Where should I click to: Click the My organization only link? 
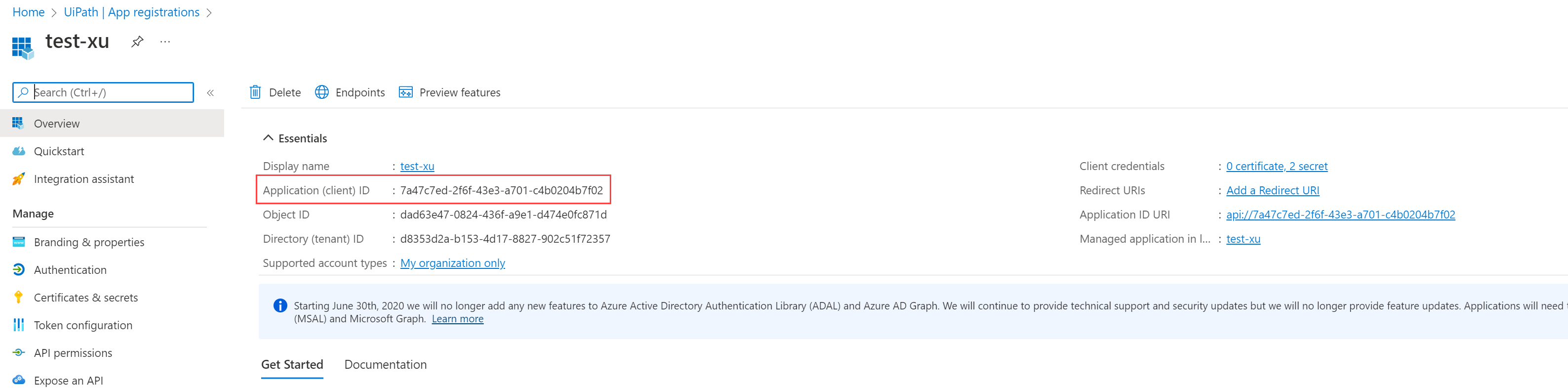tap(452, 262)
